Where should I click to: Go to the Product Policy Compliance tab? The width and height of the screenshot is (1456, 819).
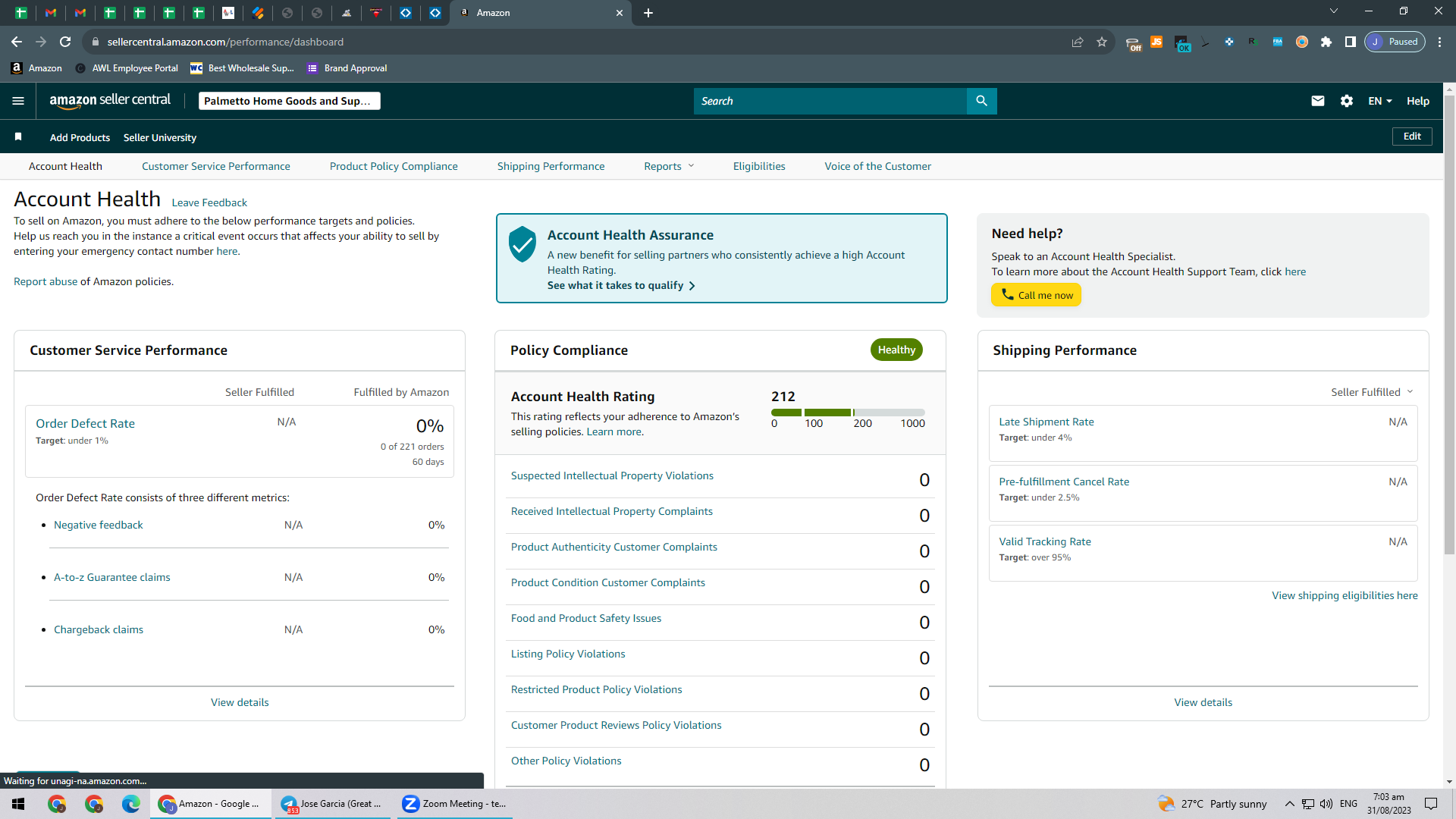pyautogui.click(x=394, y=166)
